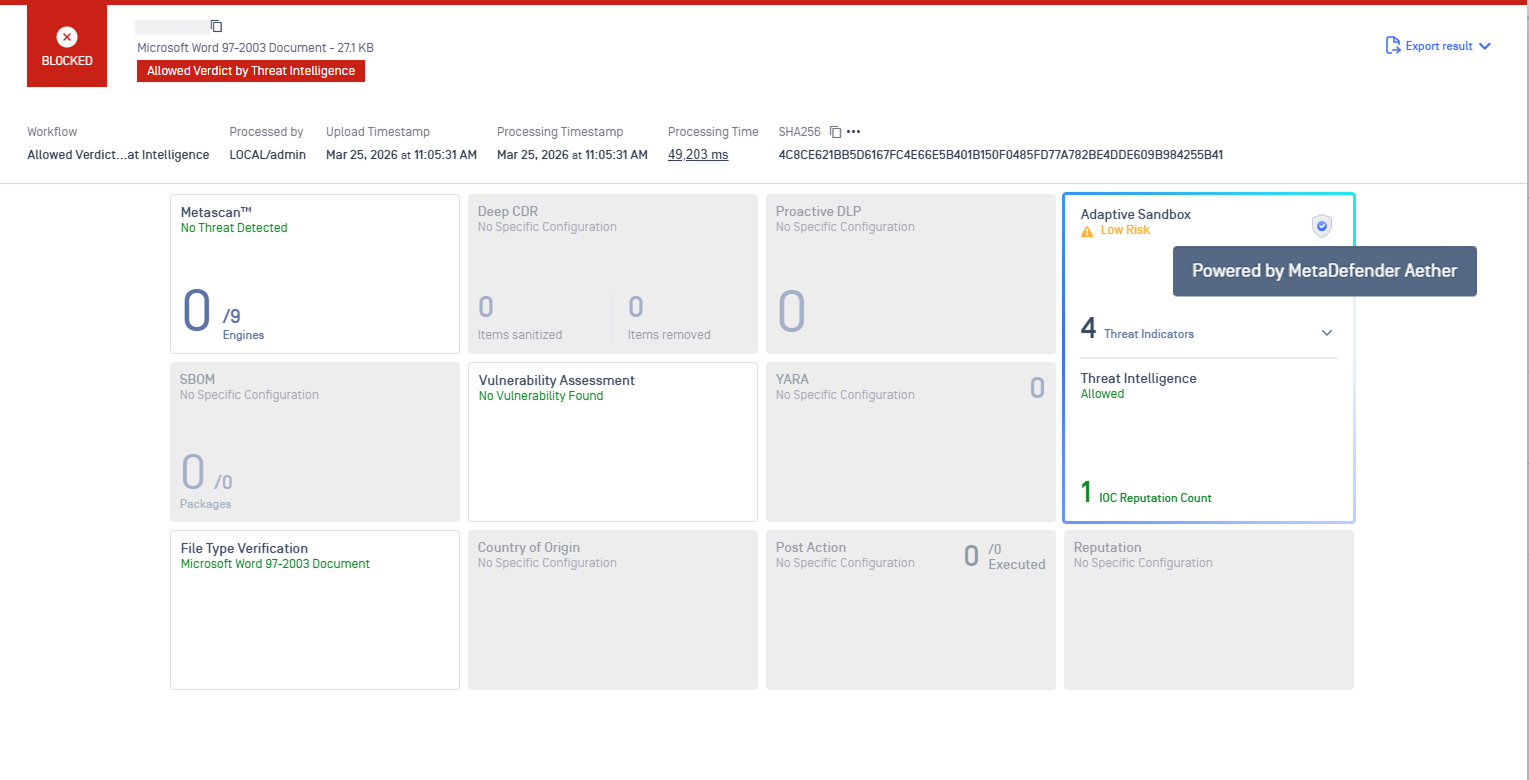Image resolution: width=1529 pixels, height=780 pixels.
Task: Click the red BLOCKED status X icon
Action: 67,37
